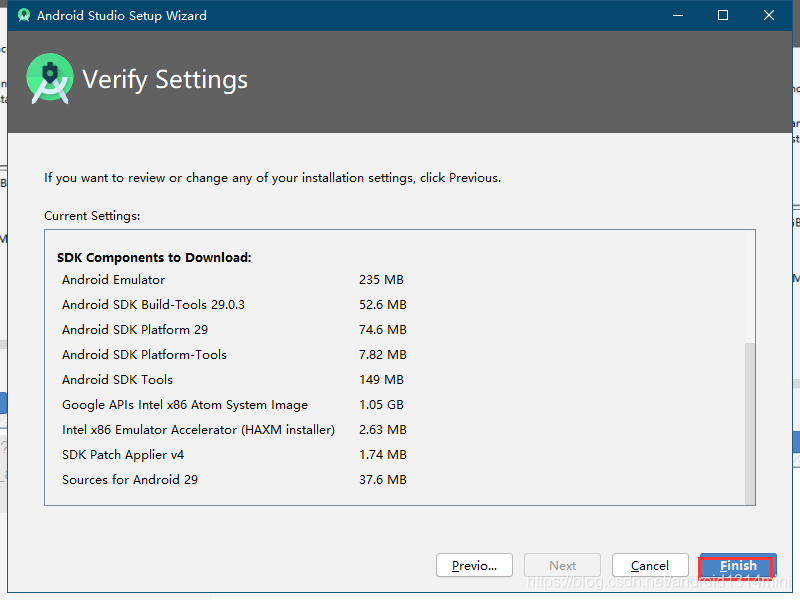800x600 pixels.
Task: Click the settings list vertical scrollbar
Action: pos(749,423)
